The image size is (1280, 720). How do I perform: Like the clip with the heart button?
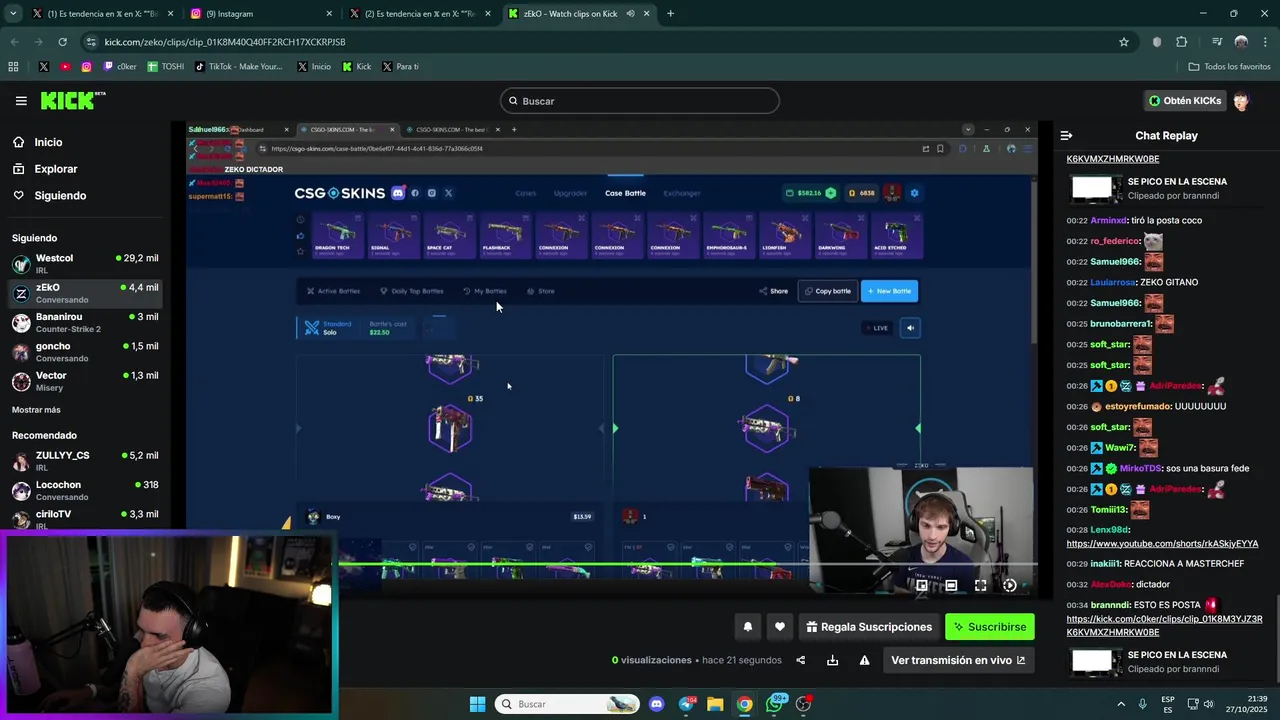tap(780, 627)
